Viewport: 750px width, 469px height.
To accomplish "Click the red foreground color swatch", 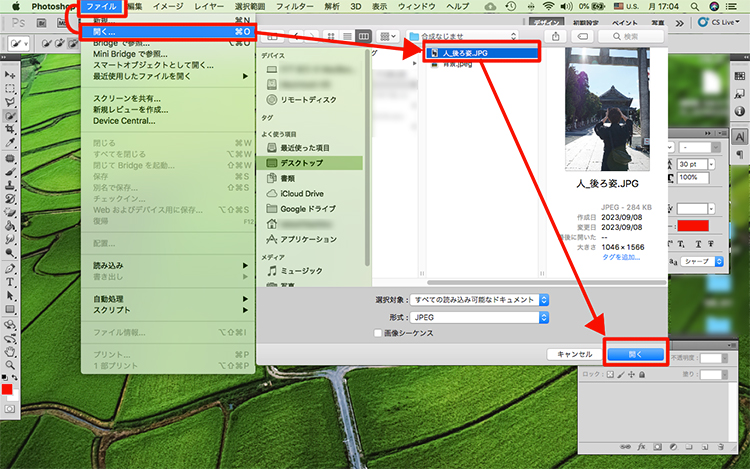I will pos(7,390).
